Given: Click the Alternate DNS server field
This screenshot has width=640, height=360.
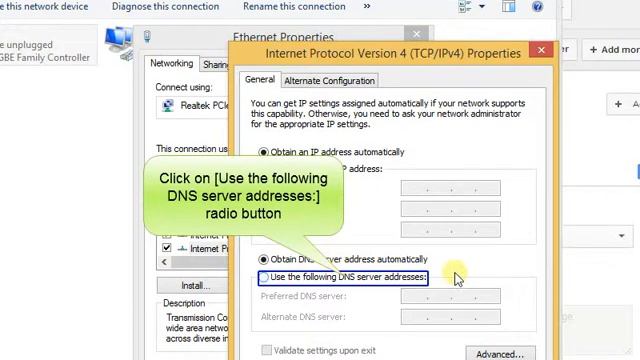Looking at the screenshot, I should click(x=451, y=317).
